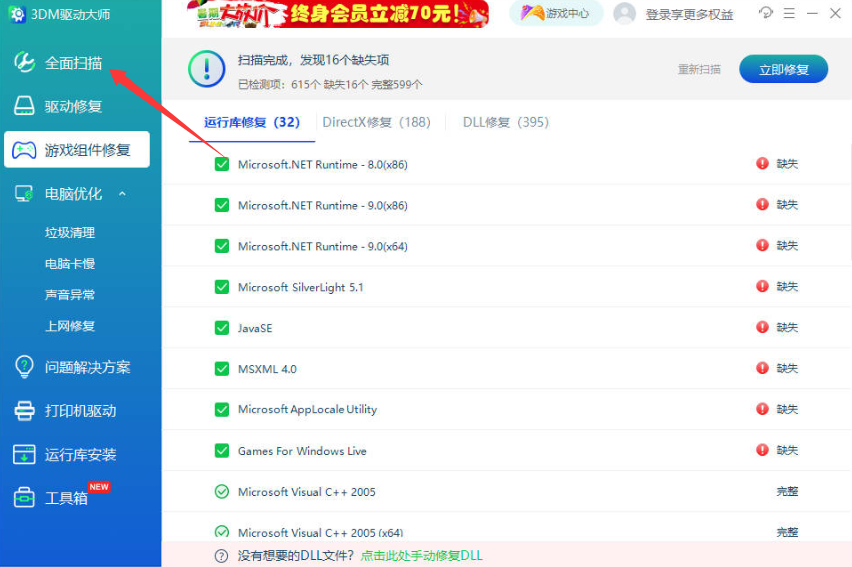Screen dimensions: 852x567
Task: Click red missing icon for JavaSE
Action: coord(762,327)
